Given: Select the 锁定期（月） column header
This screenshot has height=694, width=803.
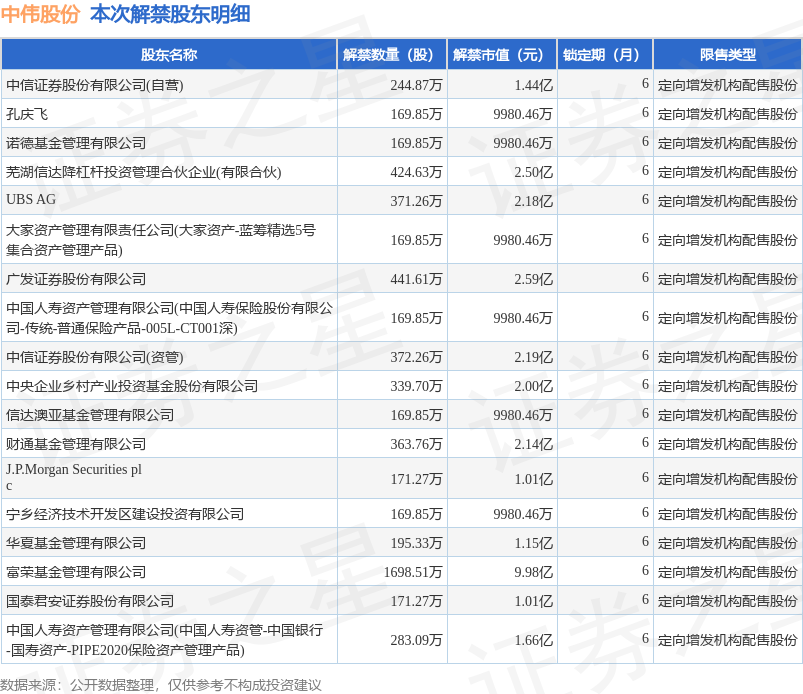Looking at the screenshot, I should point(605,55).
